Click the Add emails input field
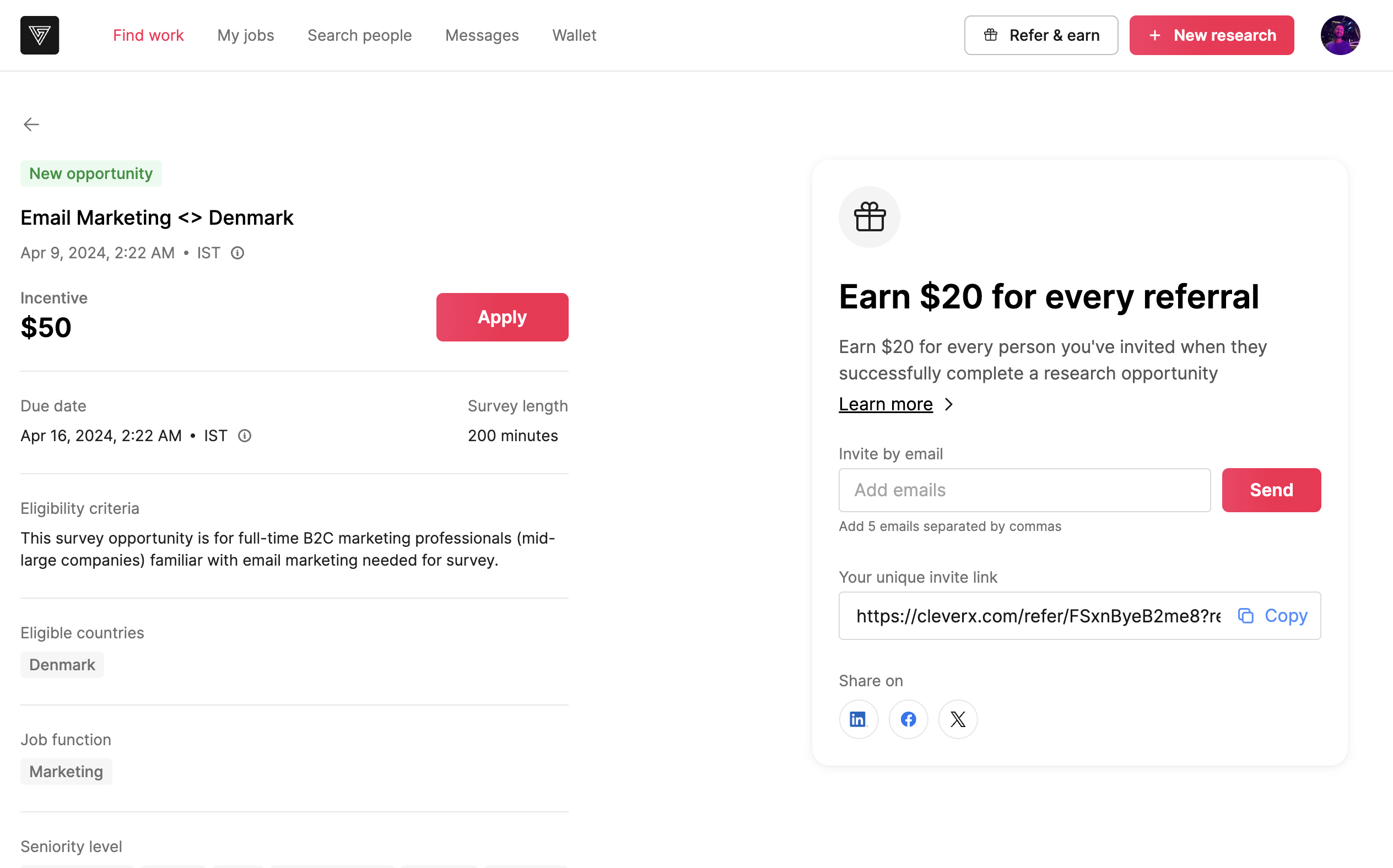 (1024, 490)
